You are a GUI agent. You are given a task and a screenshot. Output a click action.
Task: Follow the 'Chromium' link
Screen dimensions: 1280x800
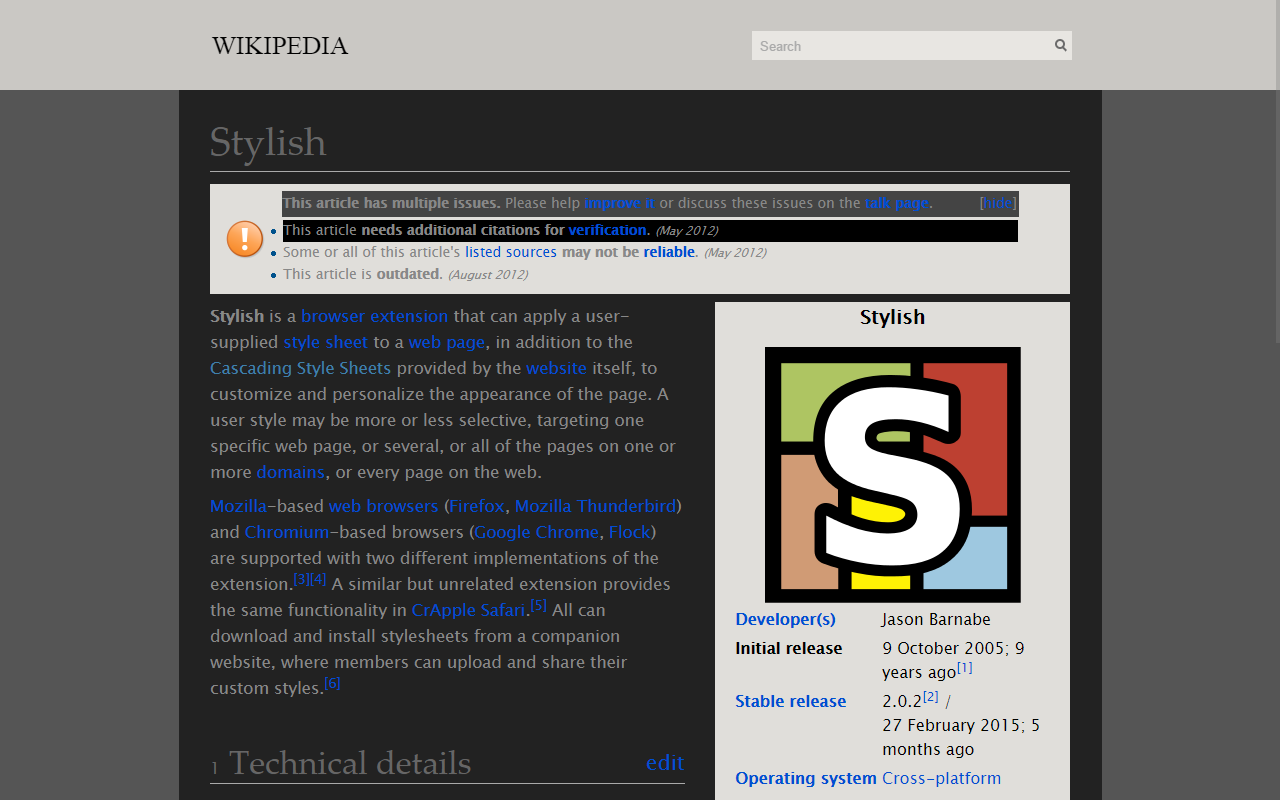pyautogui.click(x=287, y=532)
